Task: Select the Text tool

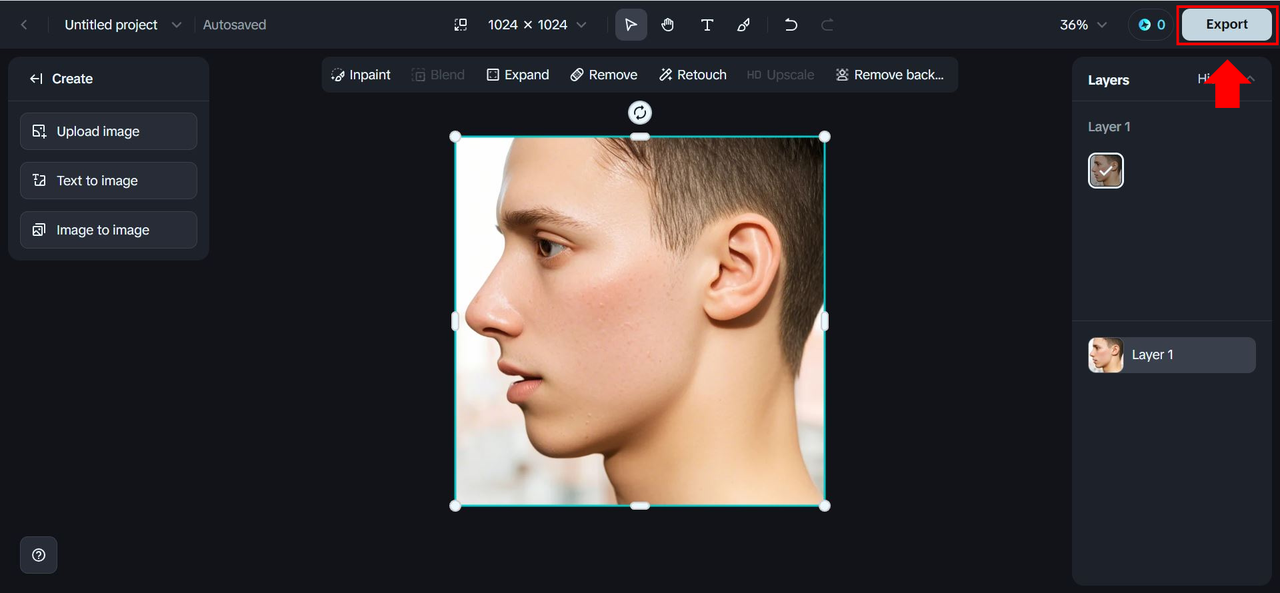Action: (707, 25)
